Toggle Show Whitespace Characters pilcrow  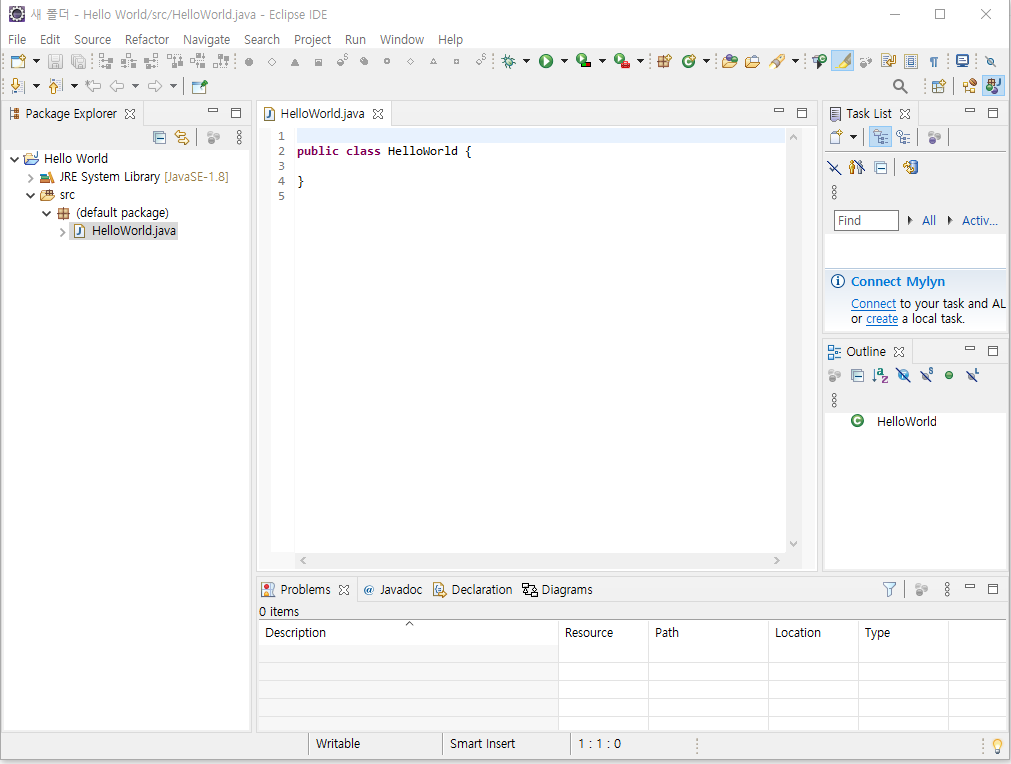click(x=934, y=61)
